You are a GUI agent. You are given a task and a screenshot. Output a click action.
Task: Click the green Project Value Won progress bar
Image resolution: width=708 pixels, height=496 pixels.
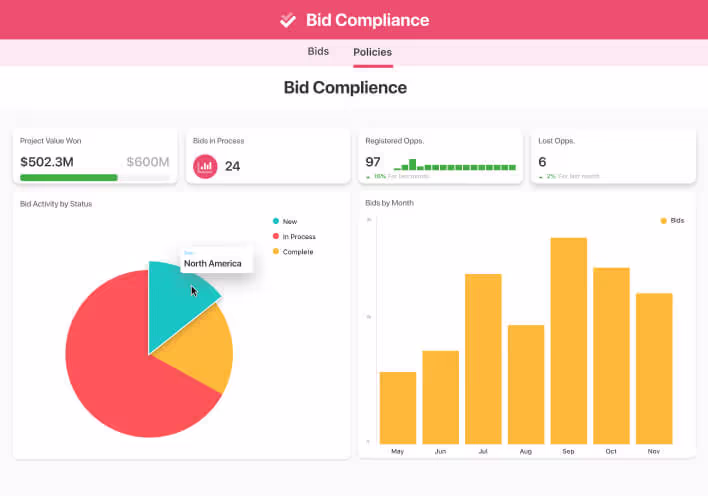tap(68, 177)
